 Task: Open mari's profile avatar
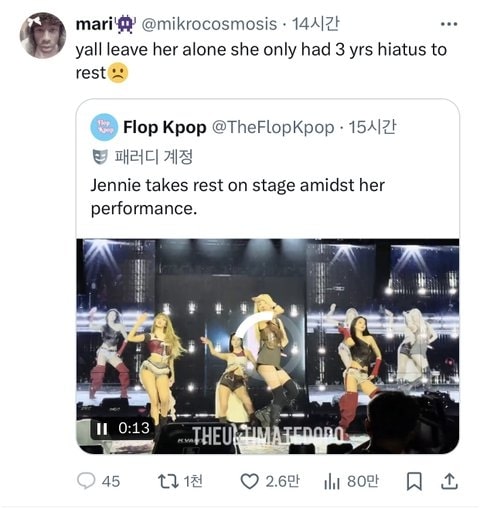(x=43, y=35)
